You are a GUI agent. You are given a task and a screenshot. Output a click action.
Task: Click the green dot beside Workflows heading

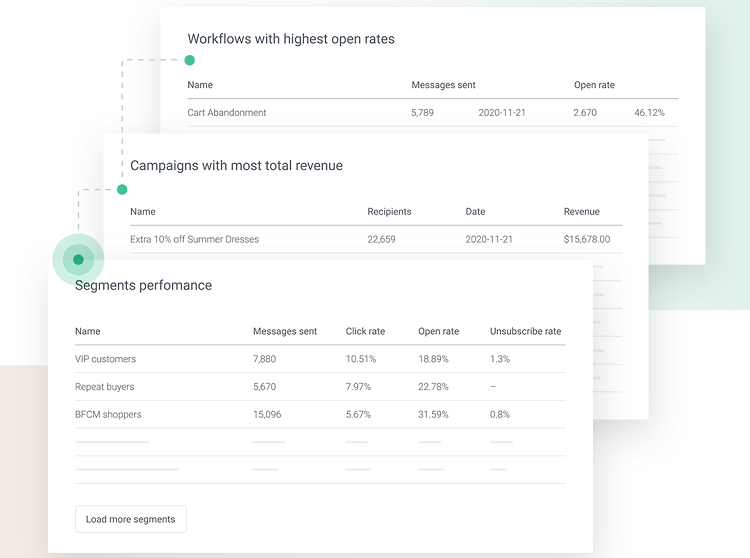(189, 60)
